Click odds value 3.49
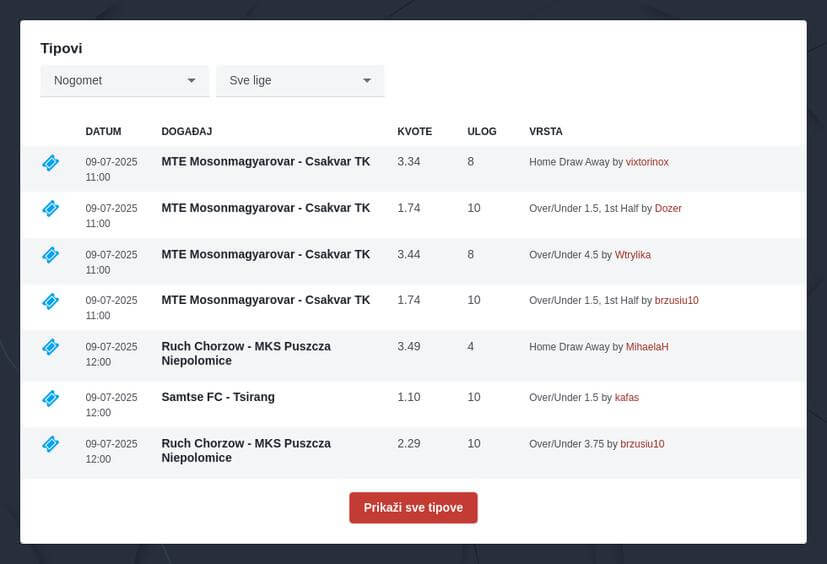This screenshot has width=827, height=564. click(x=409, y=346)
